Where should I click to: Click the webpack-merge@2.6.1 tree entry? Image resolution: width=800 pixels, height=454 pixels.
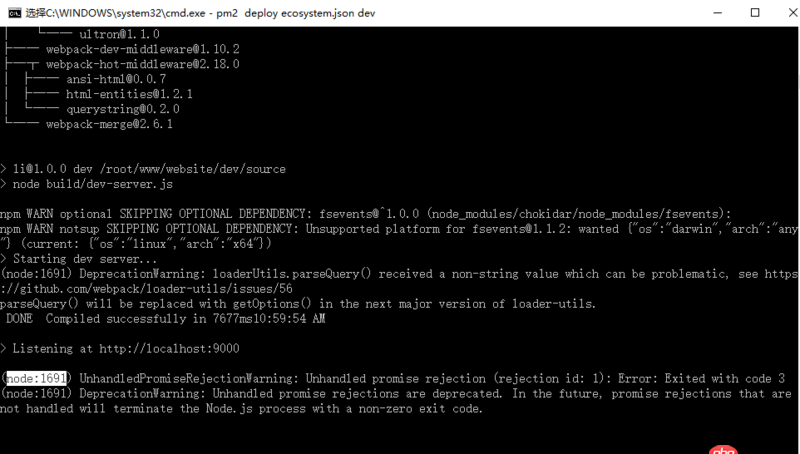[109, 124]
